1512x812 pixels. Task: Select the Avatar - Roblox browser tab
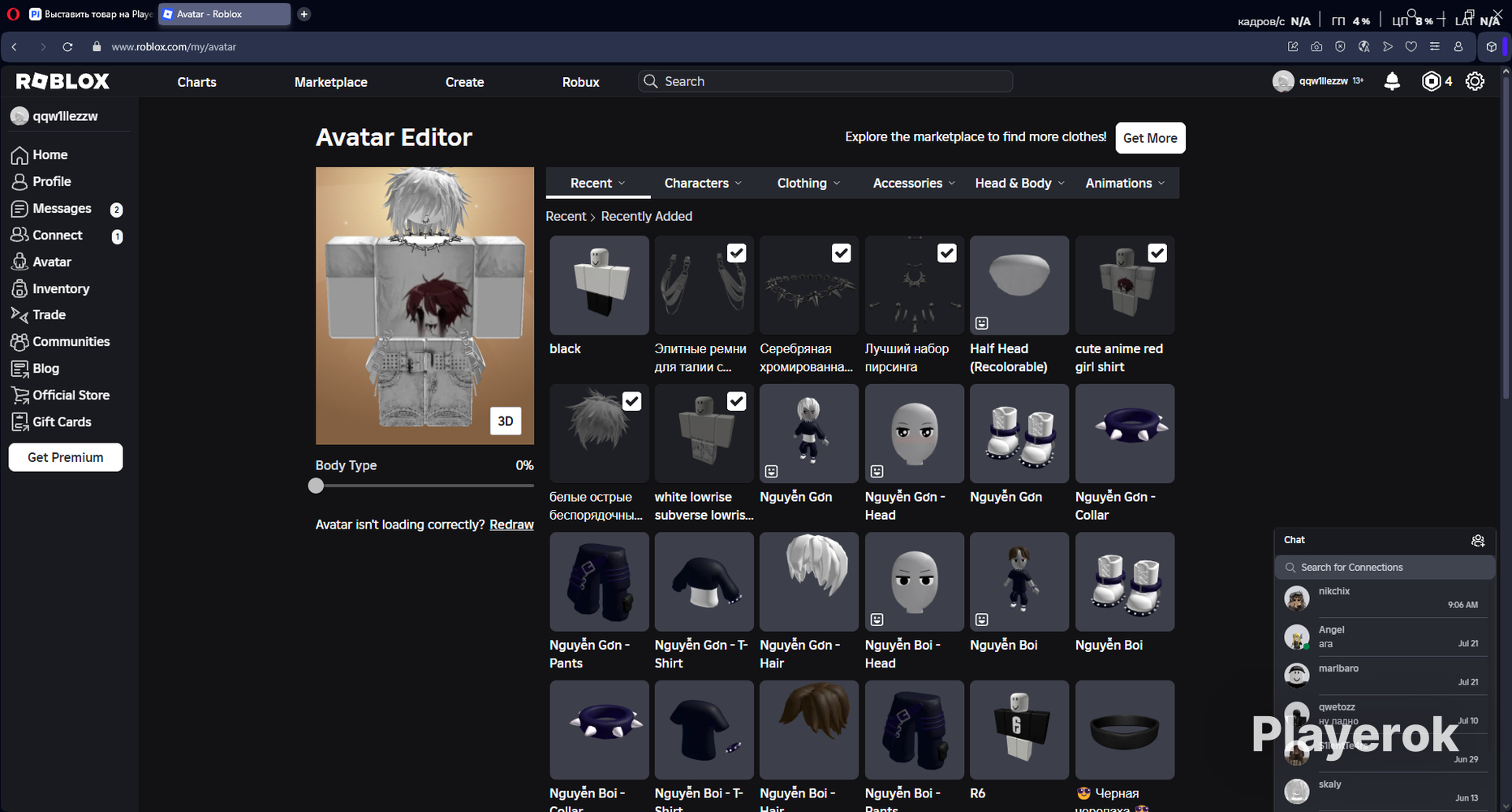tap(225, 14)
